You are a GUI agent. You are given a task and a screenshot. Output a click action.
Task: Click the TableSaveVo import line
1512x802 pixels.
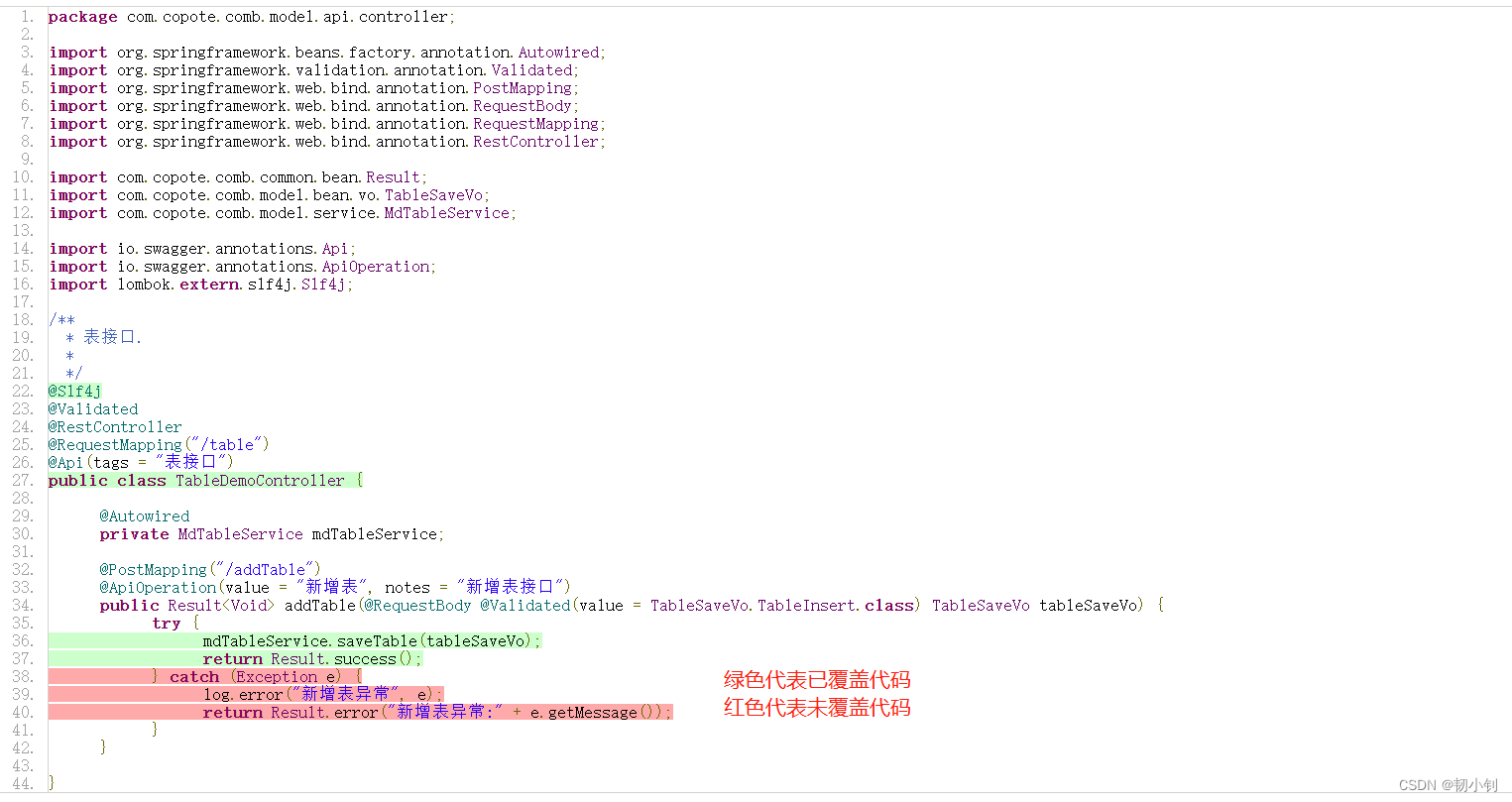click(270, 195)
